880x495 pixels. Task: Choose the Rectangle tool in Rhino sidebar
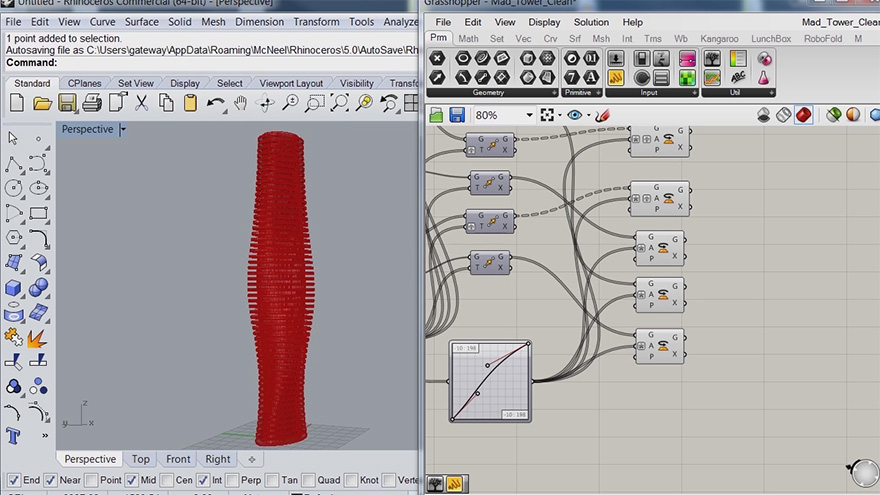(38, 213)
